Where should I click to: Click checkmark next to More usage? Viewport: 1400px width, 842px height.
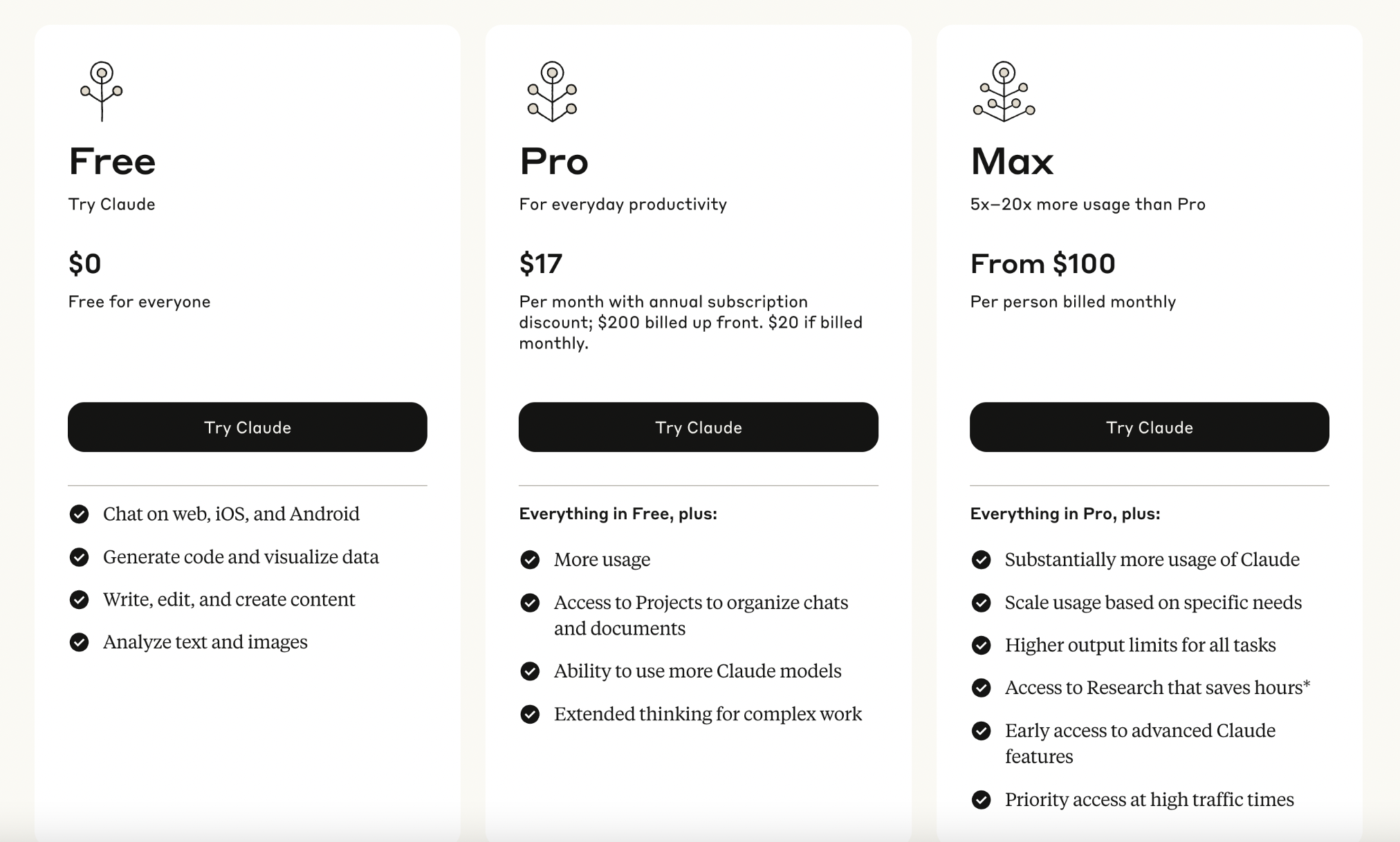click(530, 559)
